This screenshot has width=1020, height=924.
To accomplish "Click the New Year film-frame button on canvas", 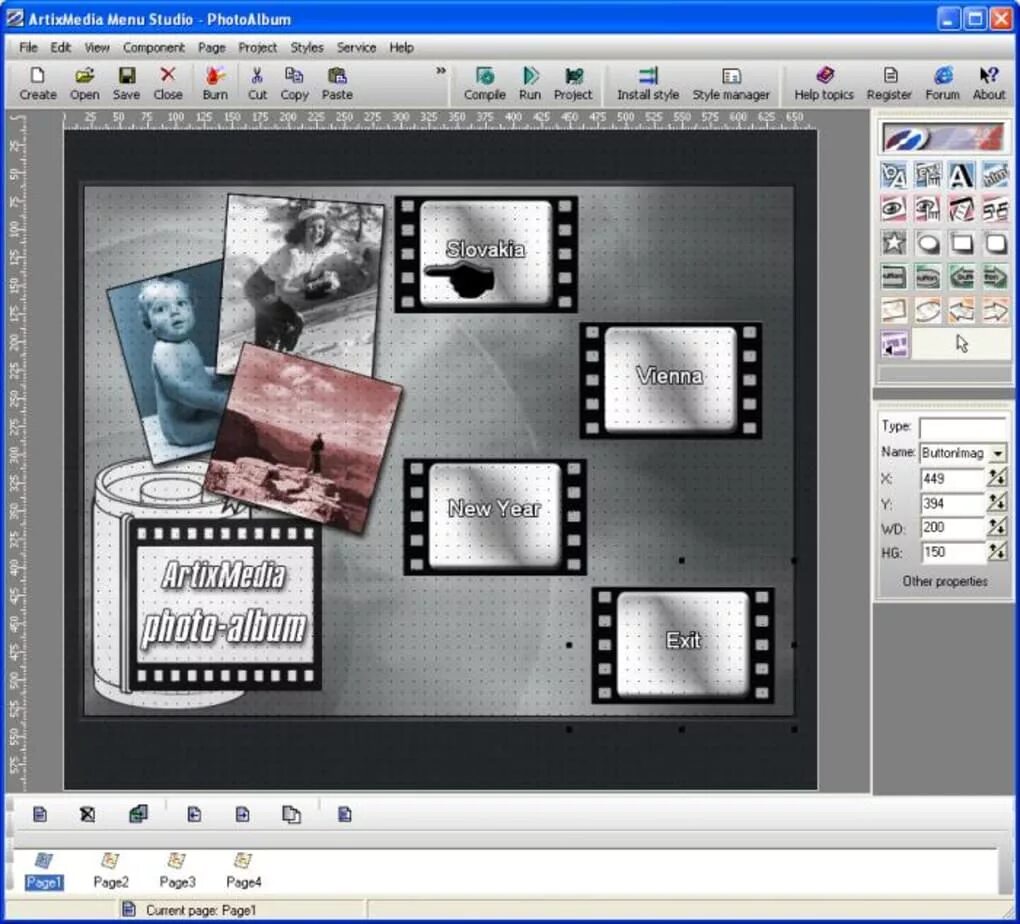I will coord(495,517).
